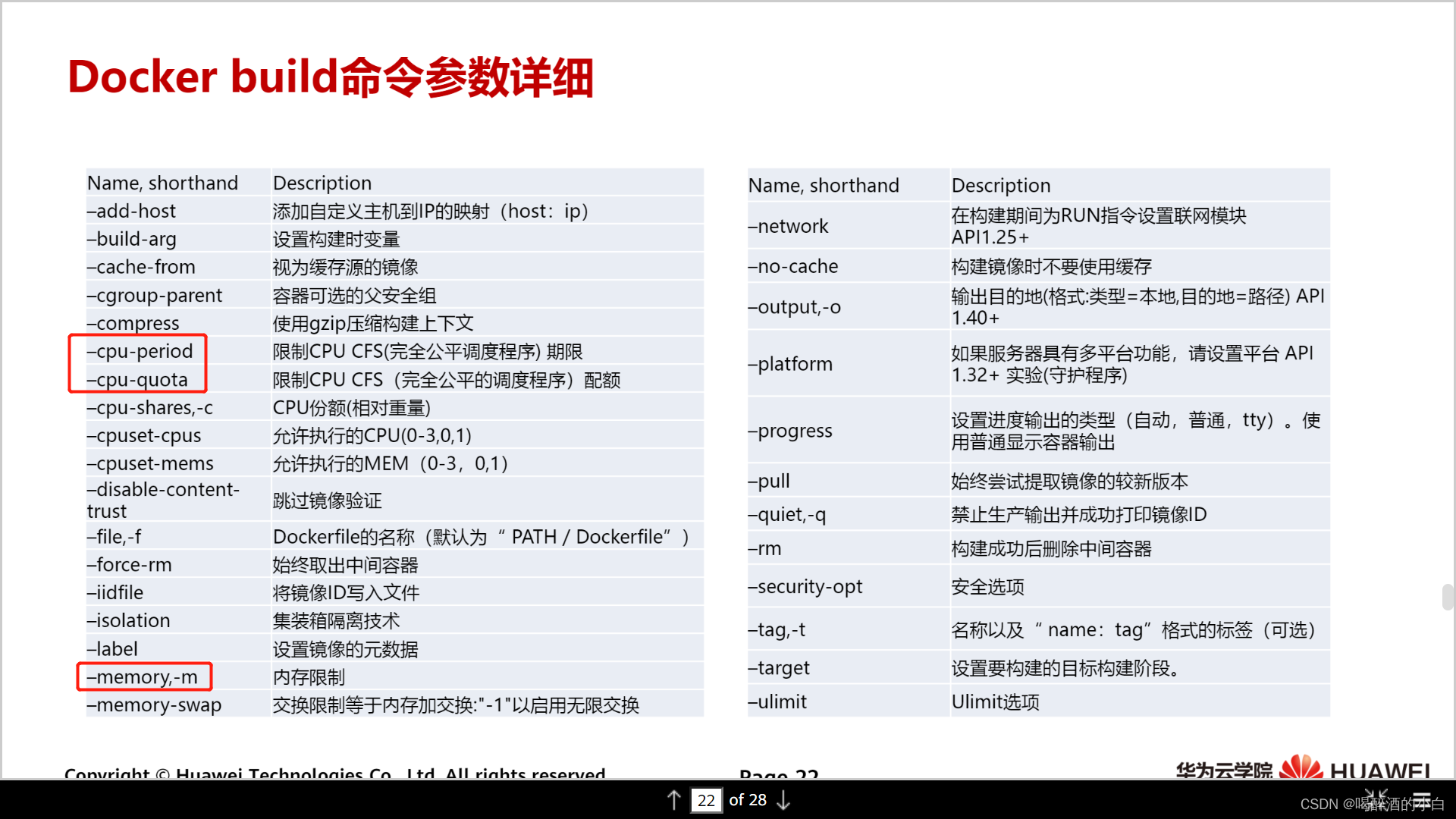Click the '–ulimit' cell

(x=849, y=701)
